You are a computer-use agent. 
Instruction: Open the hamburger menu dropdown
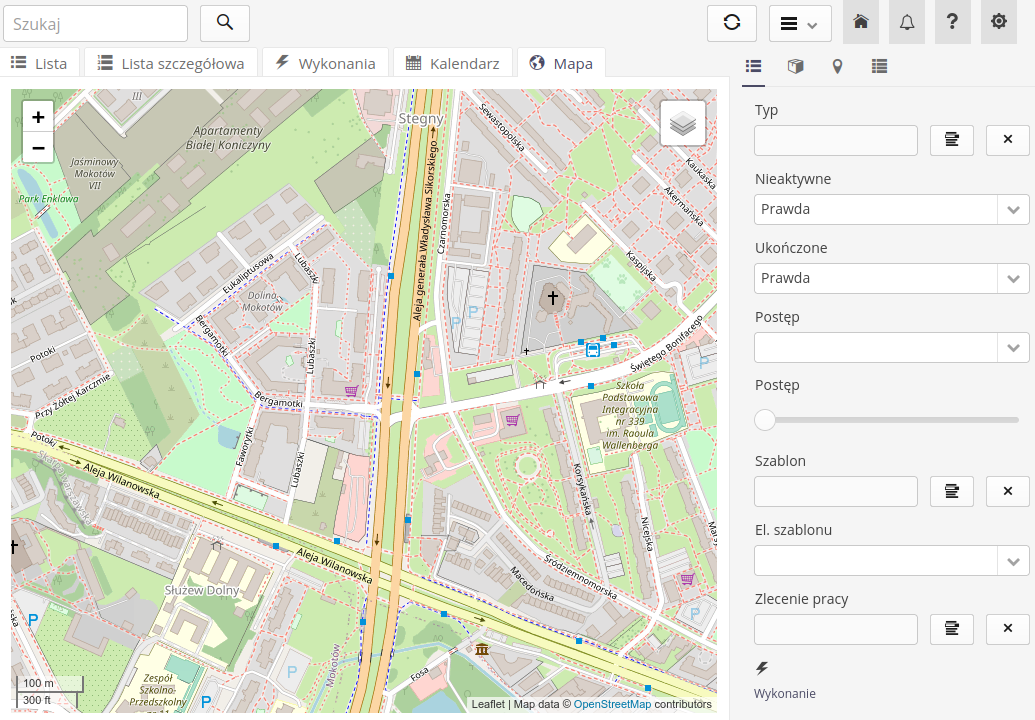(x=800, y=23)
